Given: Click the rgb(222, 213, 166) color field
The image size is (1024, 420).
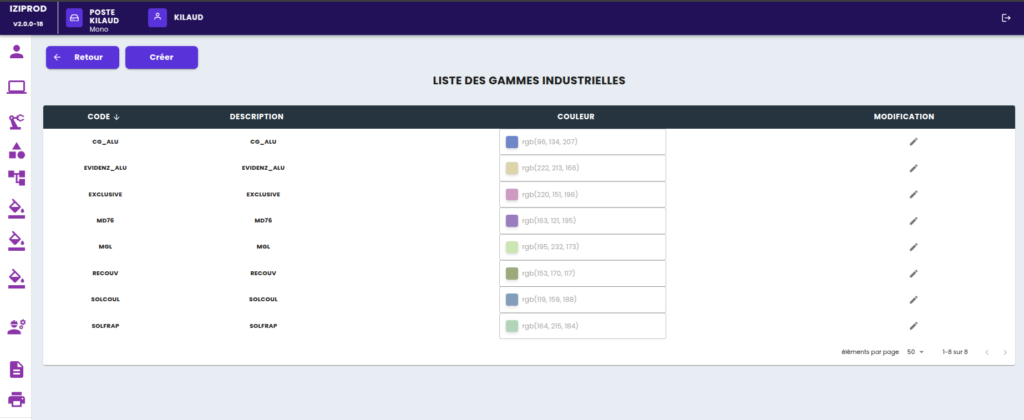Looking at the screenshot, I should pos(583,168).
